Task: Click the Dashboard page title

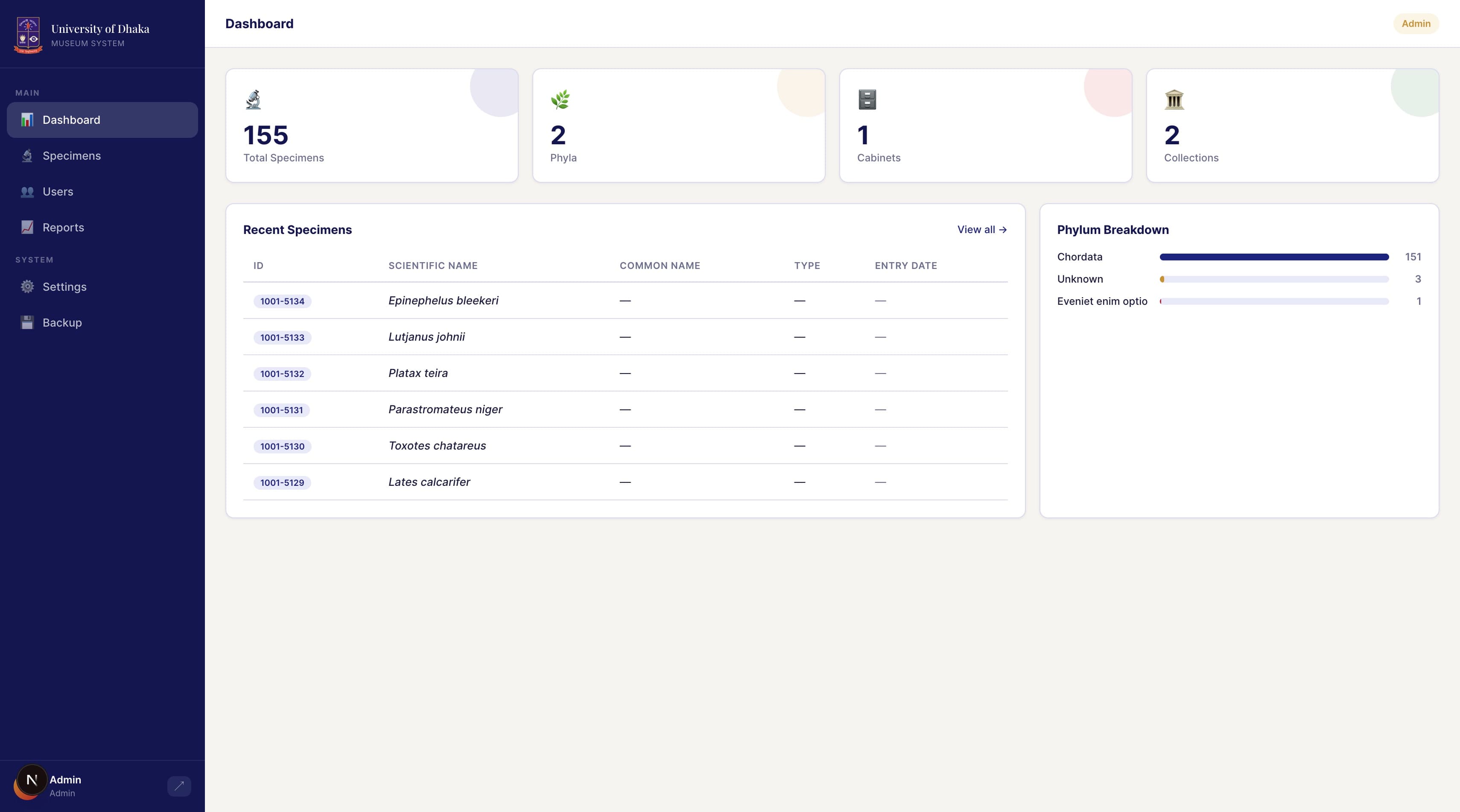Action: pos(259,24)
